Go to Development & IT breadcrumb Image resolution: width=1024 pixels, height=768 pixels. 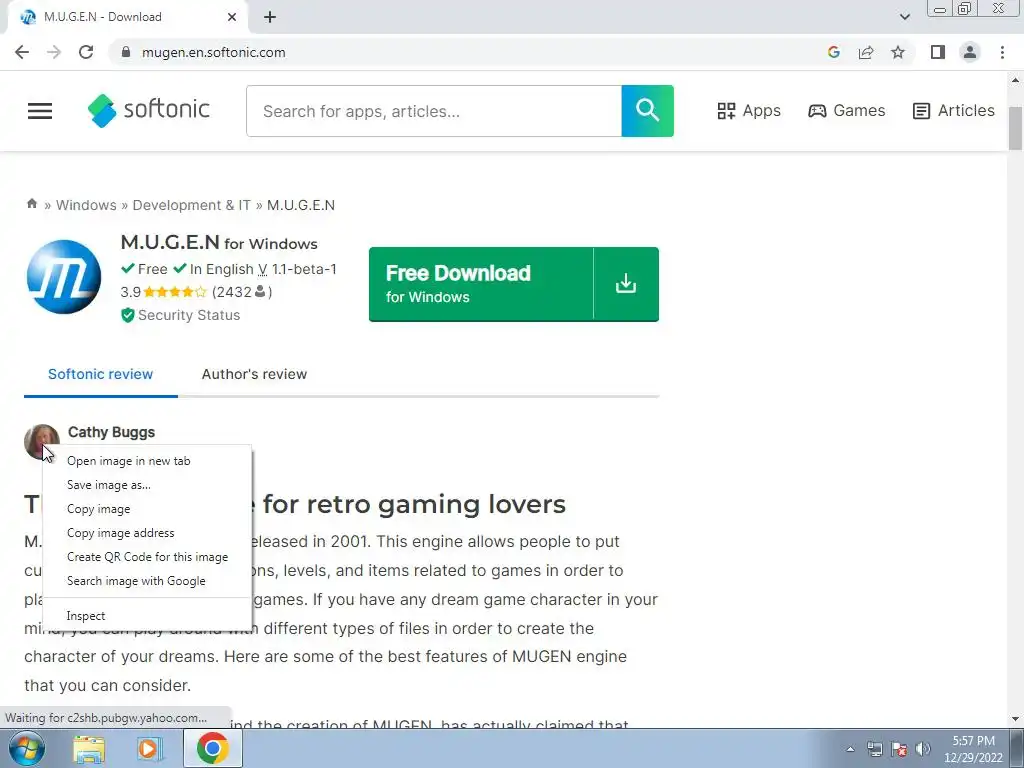(191, 205)
